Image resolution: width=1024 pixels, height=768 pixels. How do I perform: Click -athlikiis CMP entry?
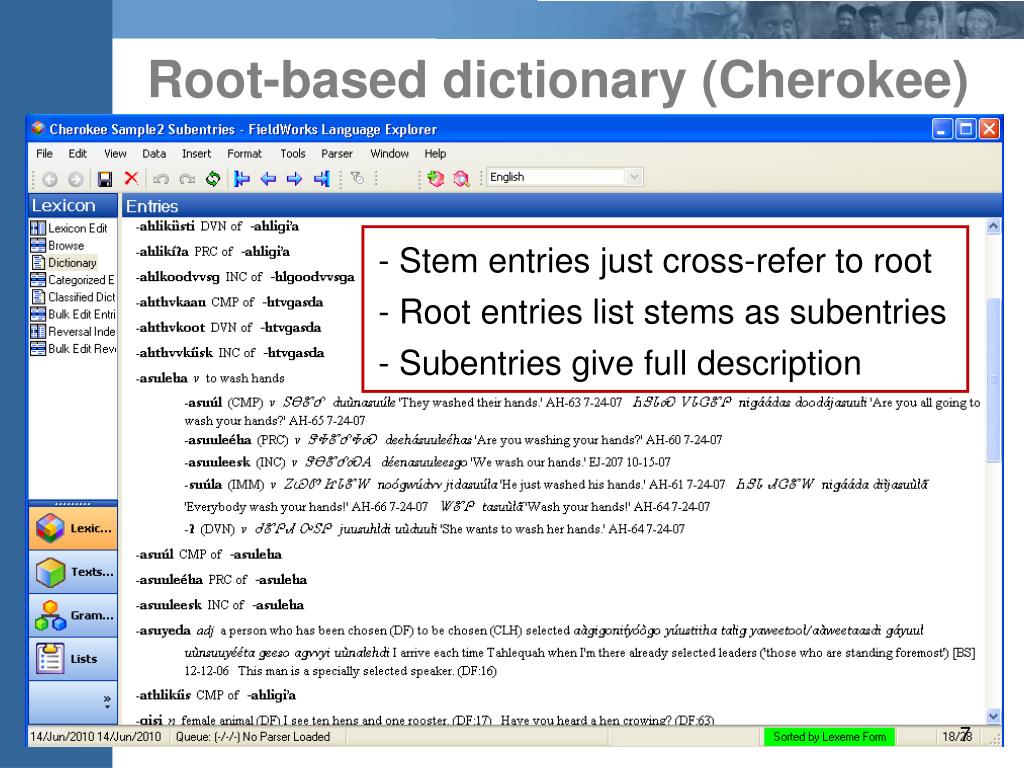pyautogui.click(x=216, y=695)
